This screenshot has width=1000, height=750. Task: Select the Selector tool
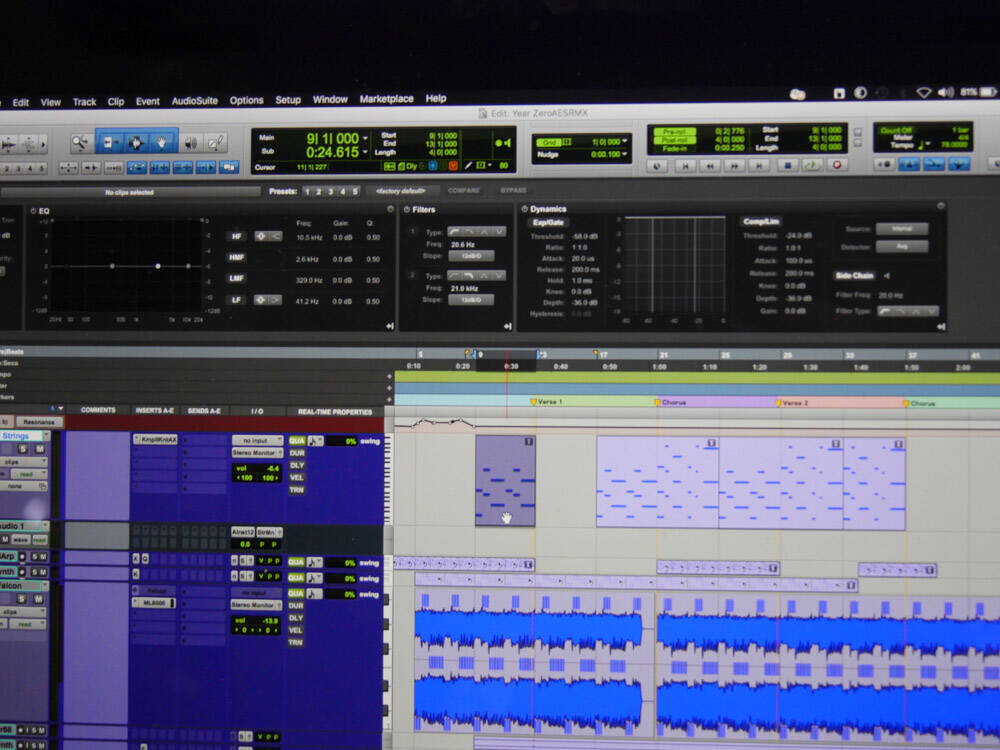[x=135, y=142]
